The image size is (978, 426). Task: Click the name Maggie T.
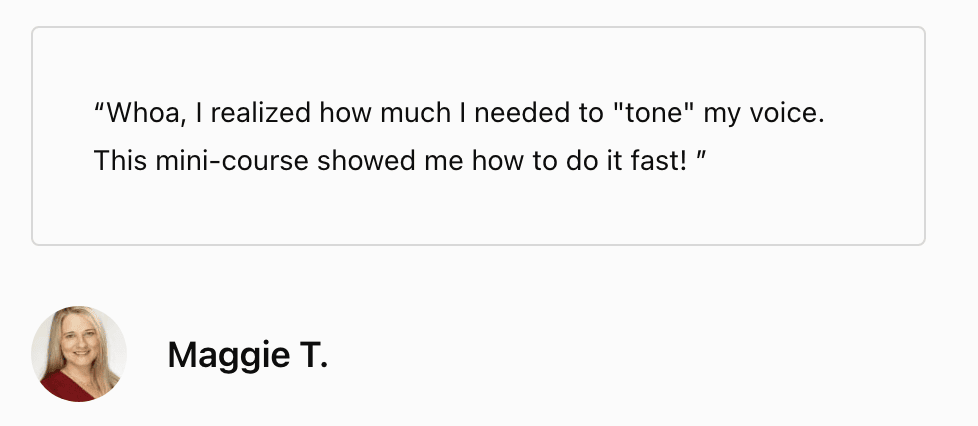coord(247,355)
